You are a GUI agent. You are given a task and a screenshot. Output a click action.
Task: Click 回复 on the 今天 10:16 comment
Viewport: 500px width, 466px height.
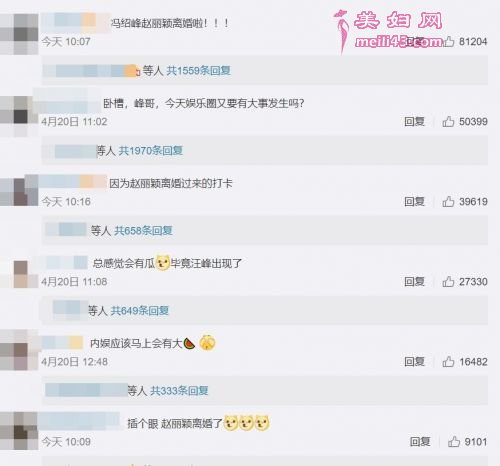coord(414,201)
